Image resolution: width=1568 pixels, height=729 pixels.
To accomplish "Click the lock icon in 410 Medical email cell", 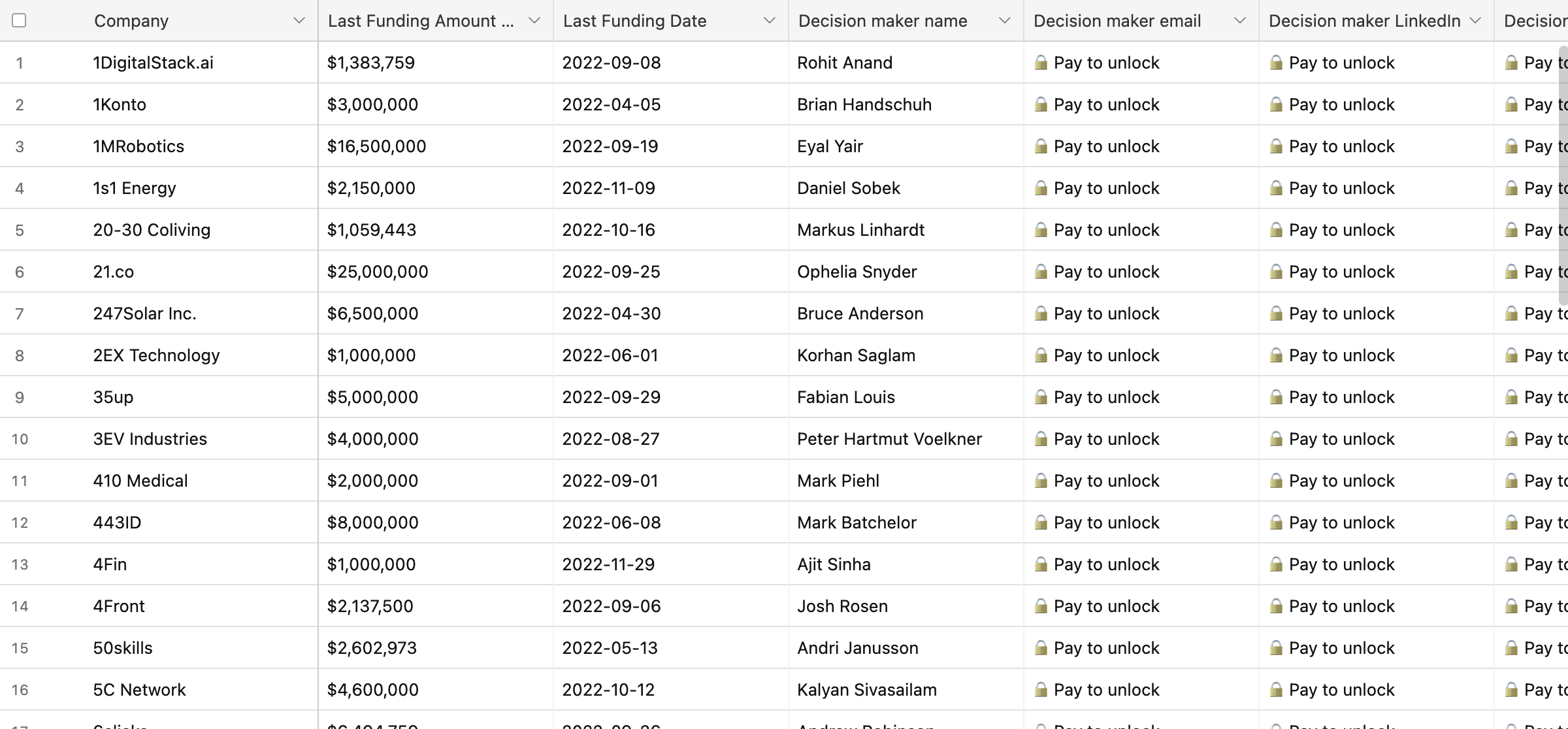I will tap(1041, 481).
